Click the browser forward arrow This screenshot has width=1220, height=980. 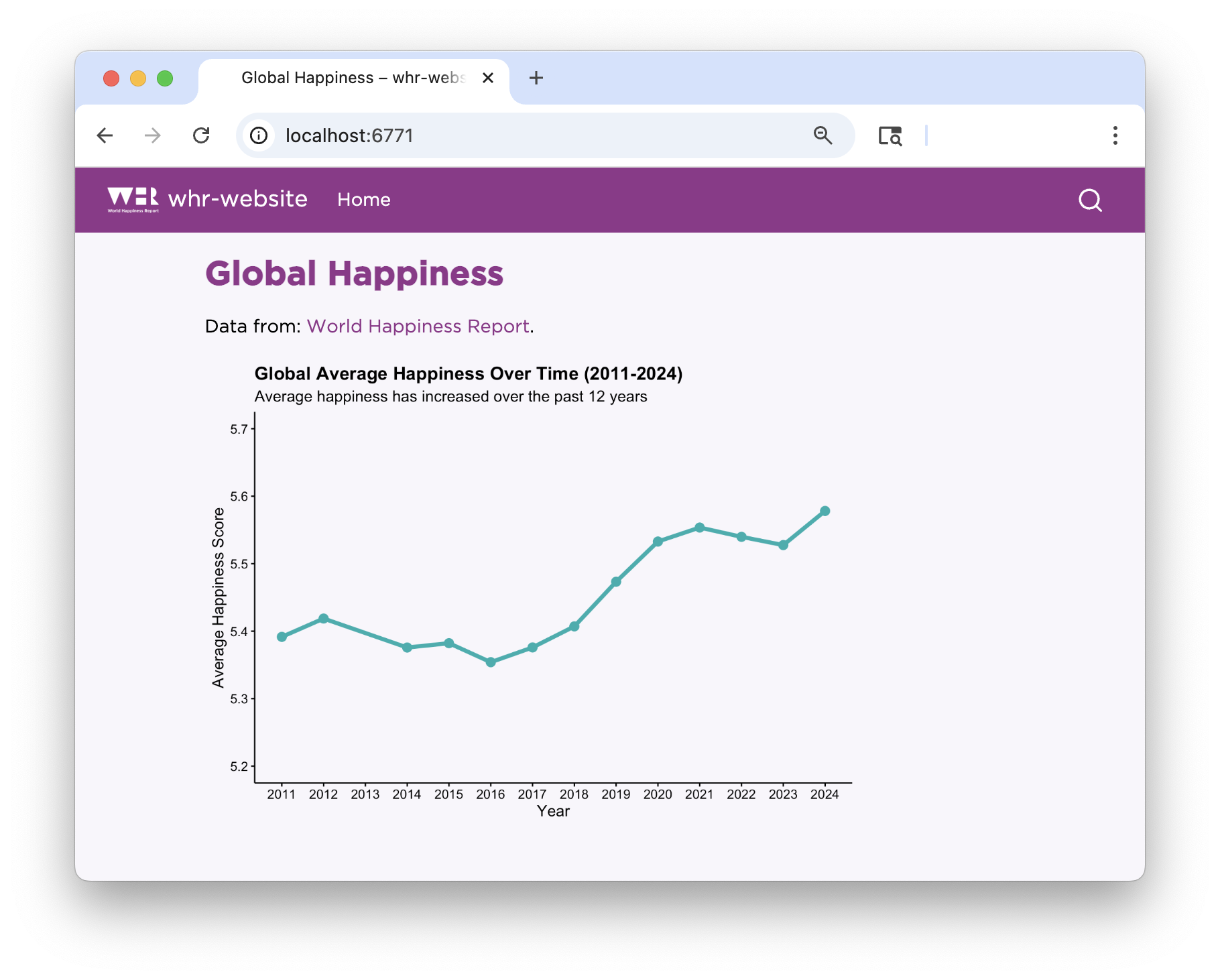coord(153,136)
